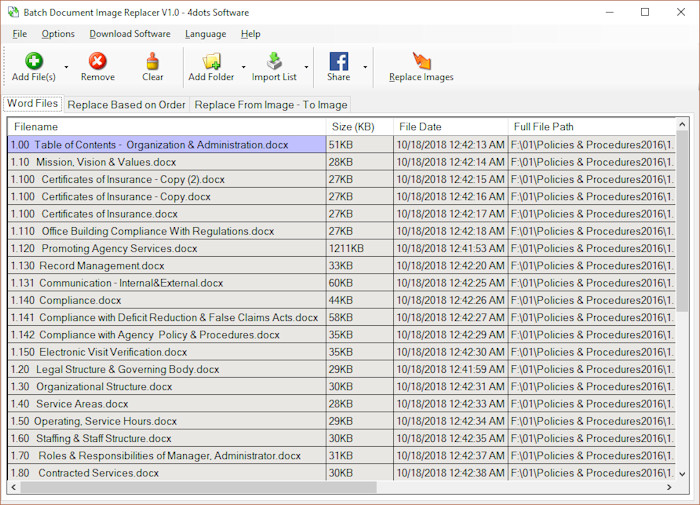
Task: Click the 58KB size cell
Action: (x=360, y=317)
